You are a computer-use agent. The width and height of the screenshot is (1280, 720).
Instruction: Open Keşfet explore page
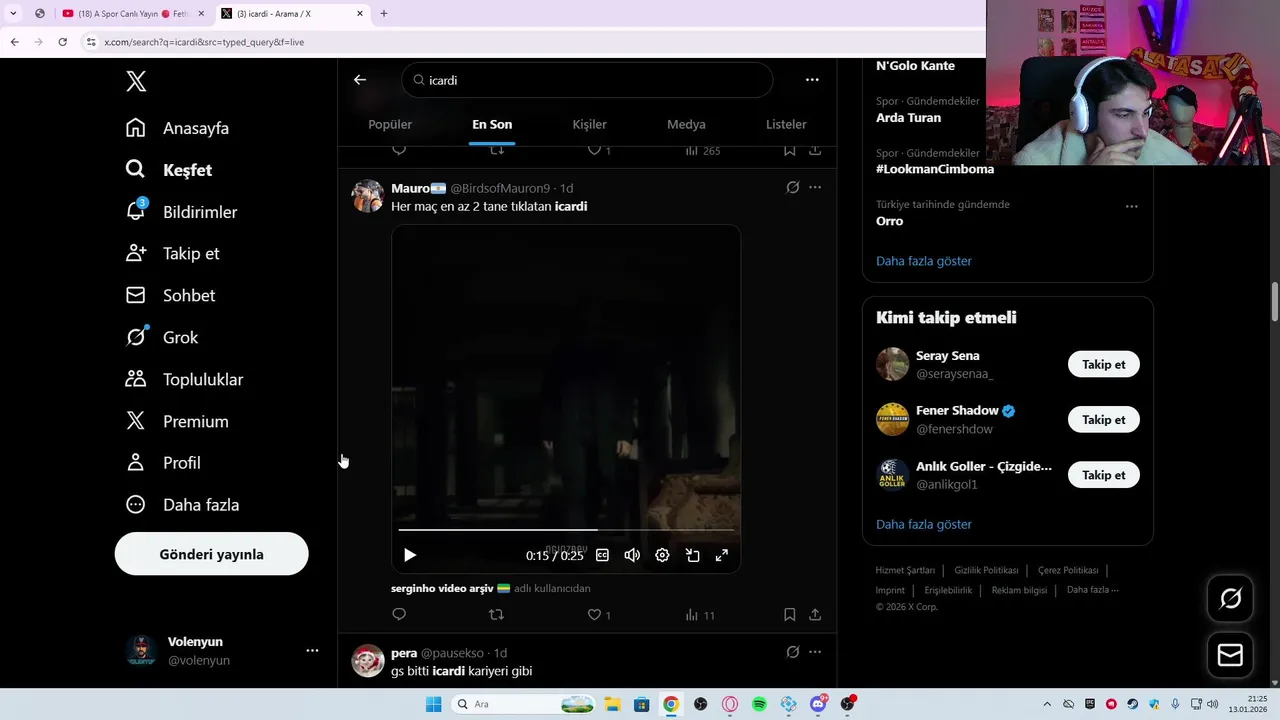(x=169, y=170)
